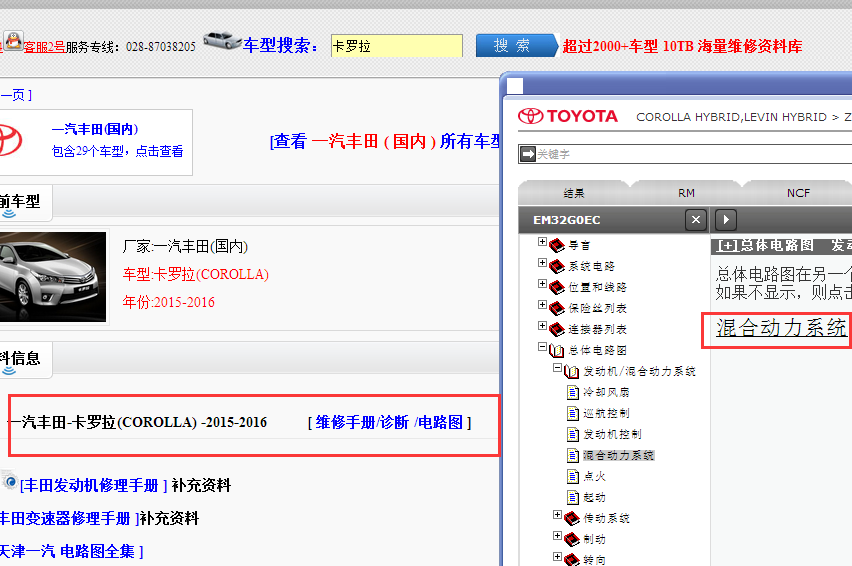Click the red book icon for 系统电路
Image resolution: width=852 pixels, height=566 pixels.
[x=557, y=266]
